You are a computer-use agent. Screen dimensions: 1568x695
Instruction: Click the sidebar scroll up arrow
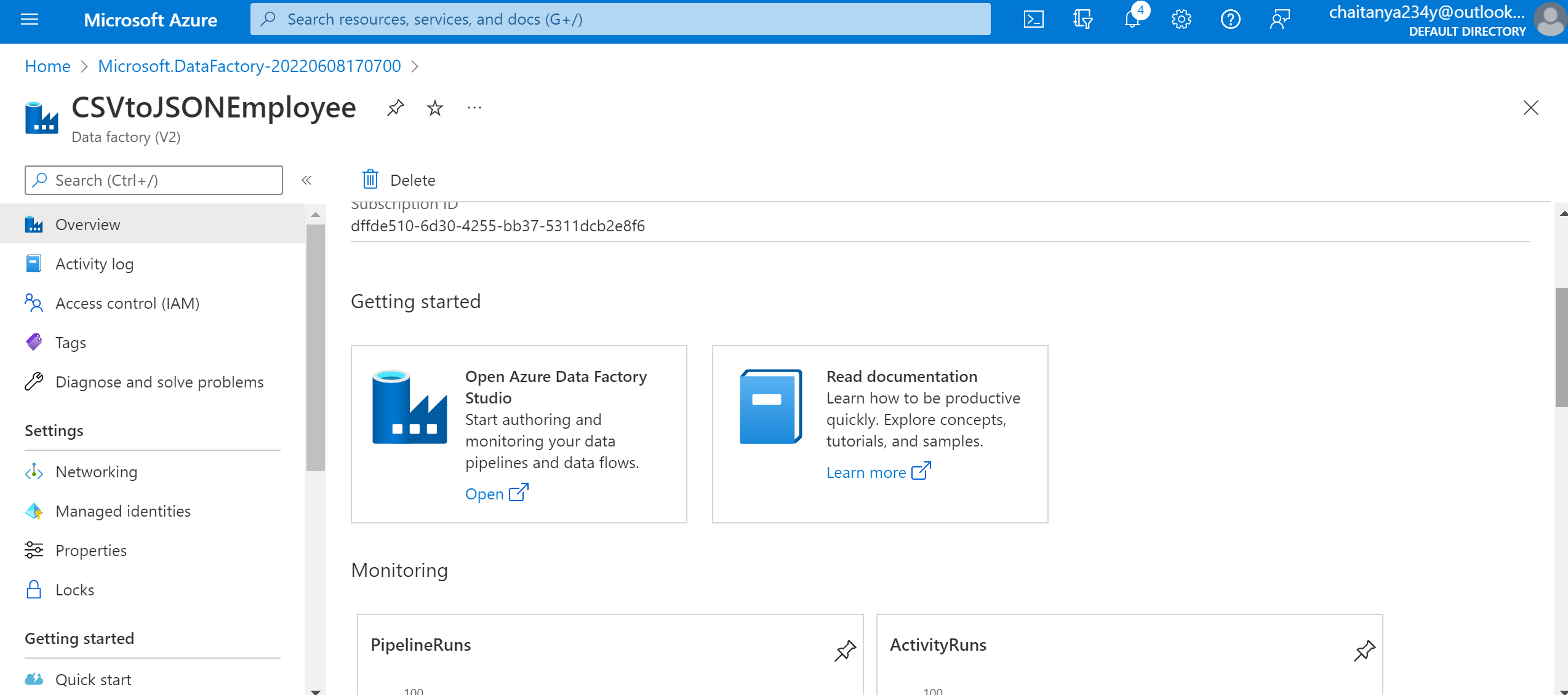click(x=316, y=215)
